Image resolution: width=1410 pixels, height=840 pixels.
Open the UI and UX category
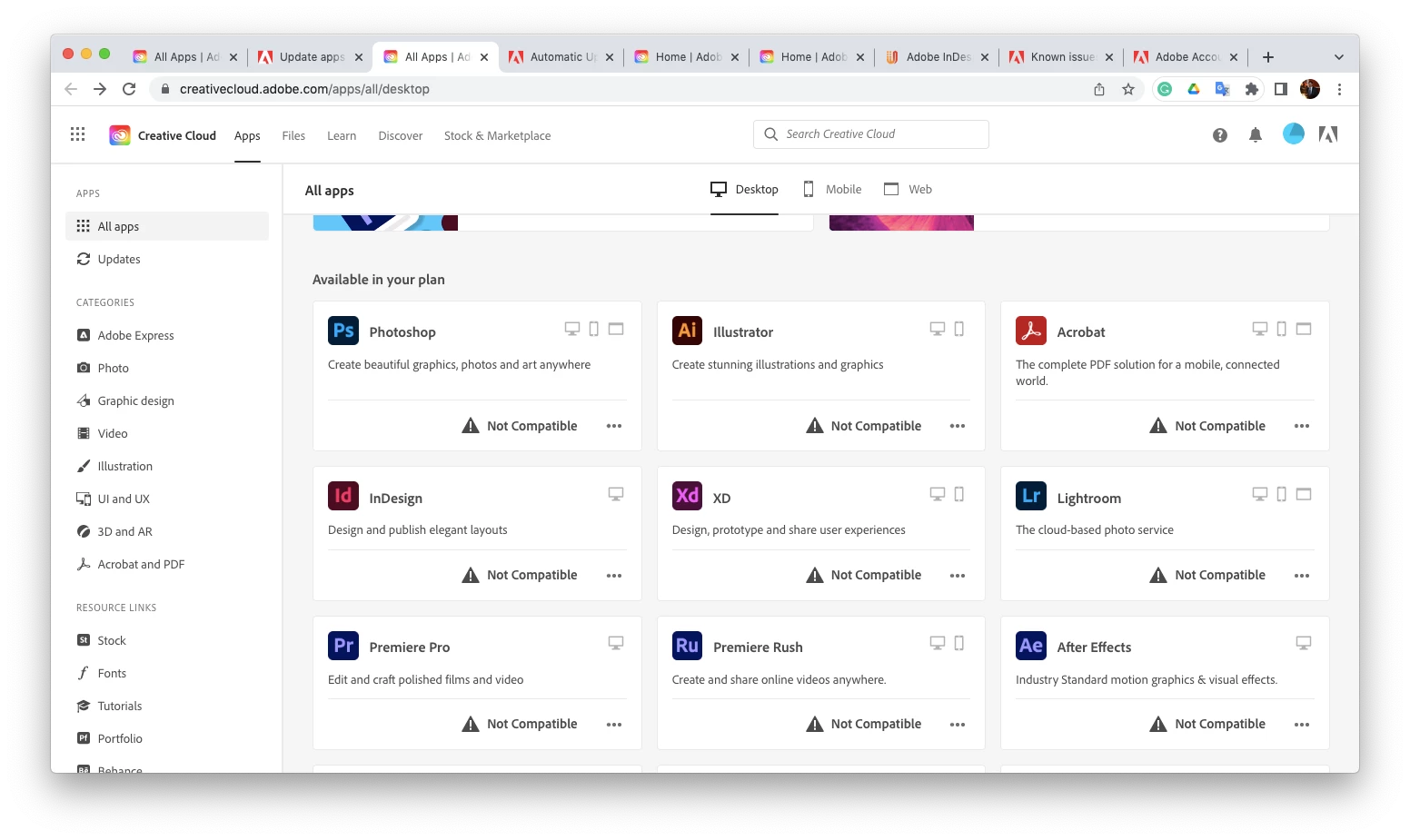[167, 499]
